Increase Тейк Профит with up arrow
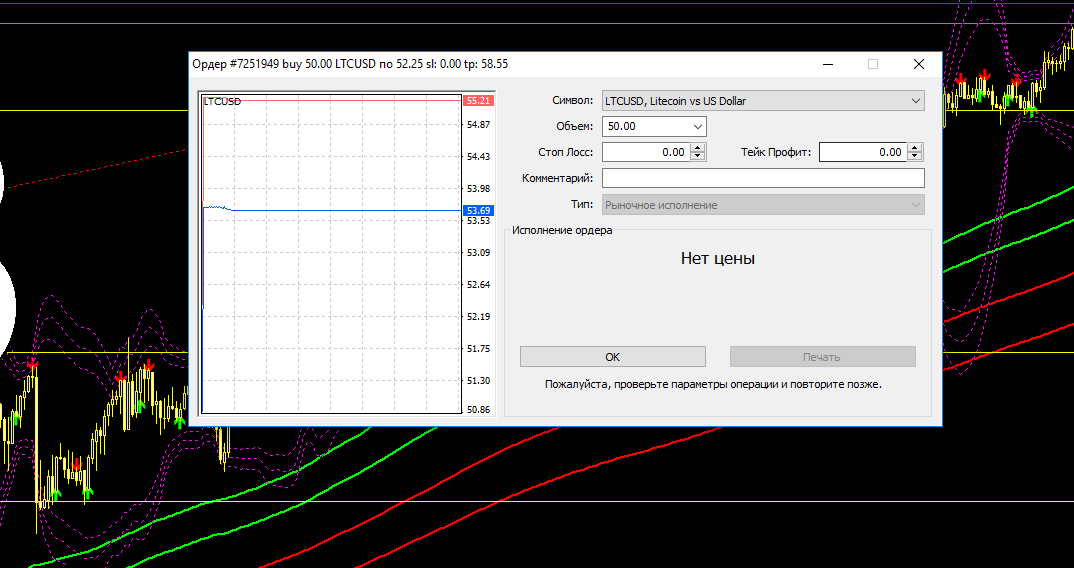This screenshot has height=568, width=1074. tap(915, 148)
